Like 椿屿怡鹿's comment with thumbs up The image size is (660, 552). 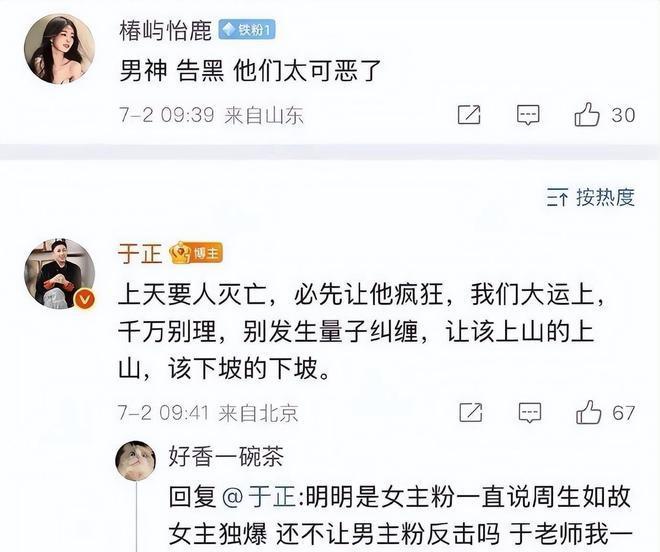[x=587, y=114]
